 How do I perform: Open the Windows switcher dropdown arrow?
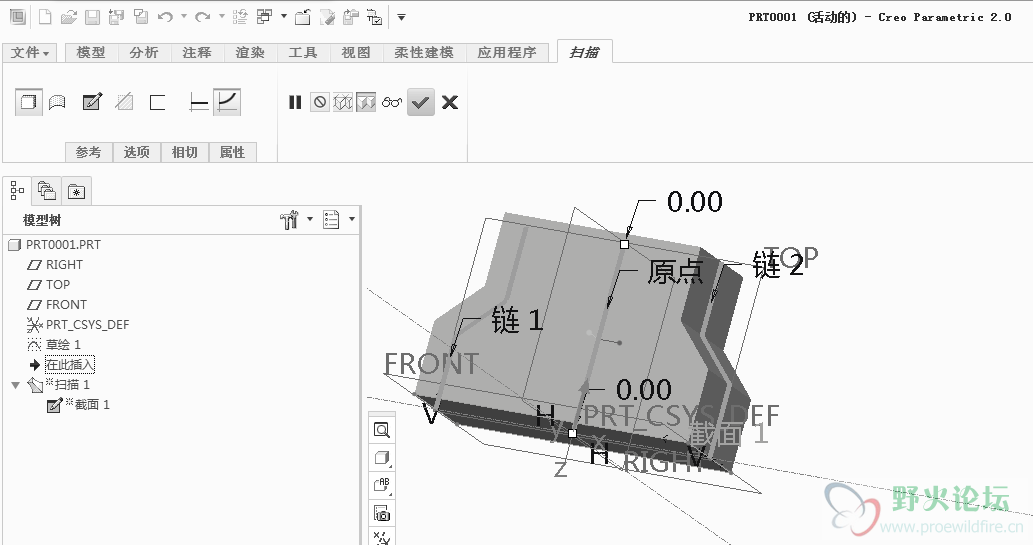coord(284,16)
